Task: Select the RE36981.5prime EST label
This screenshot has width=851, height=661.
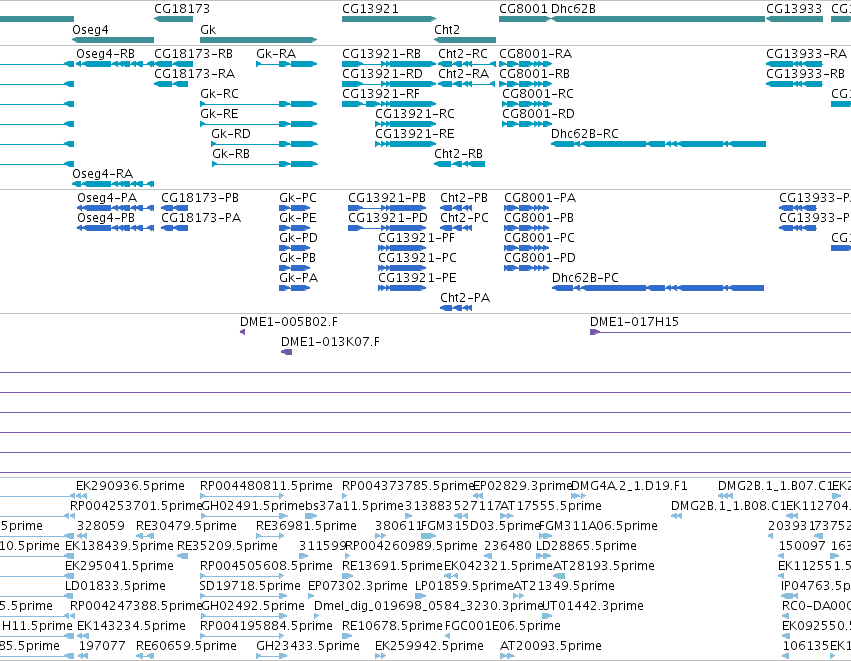Action: (x=306, y=526)
